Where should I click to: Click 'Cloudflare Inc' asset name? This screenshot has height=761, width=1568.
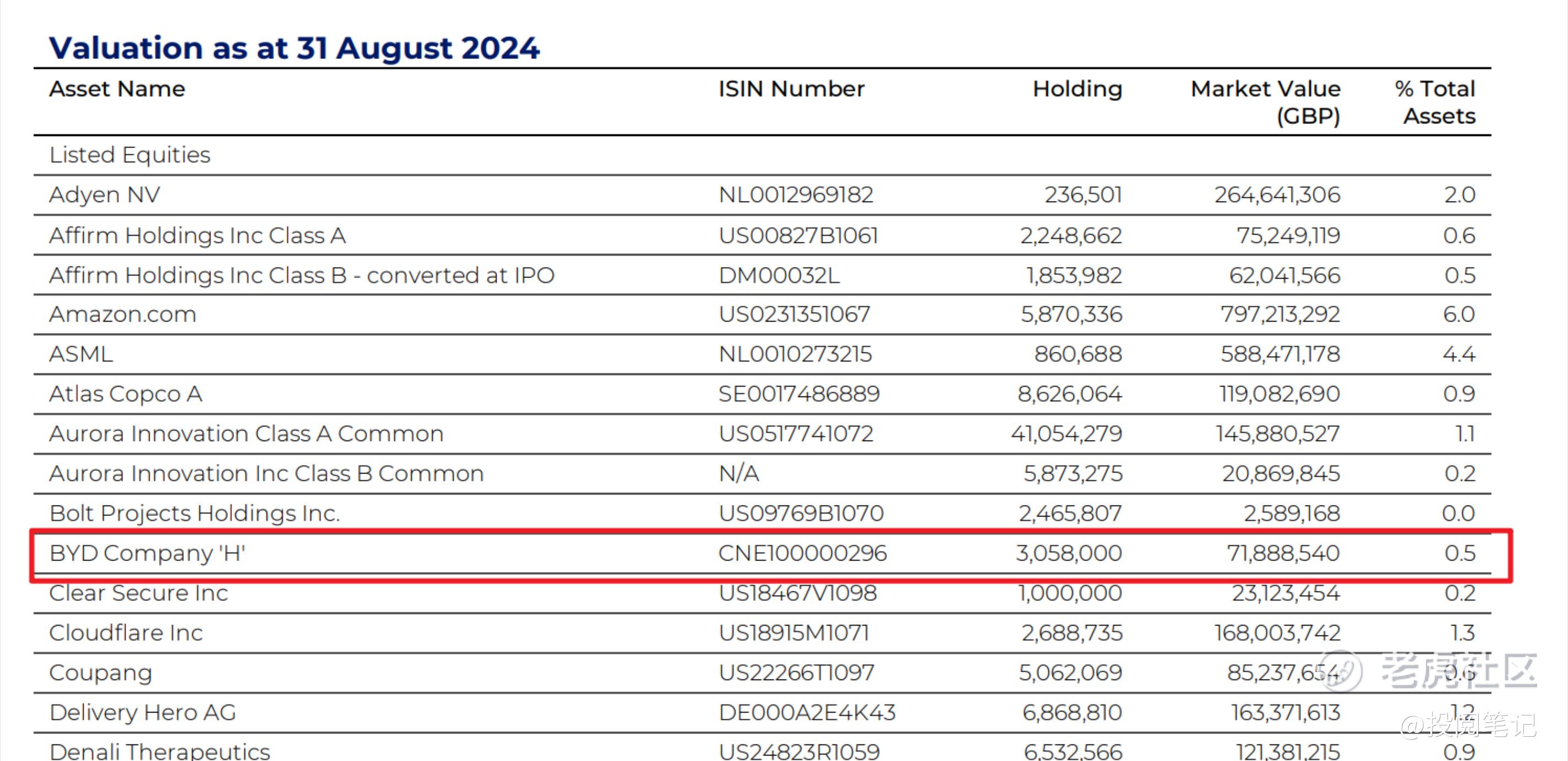pyautogui.click(x=126, y=633)
